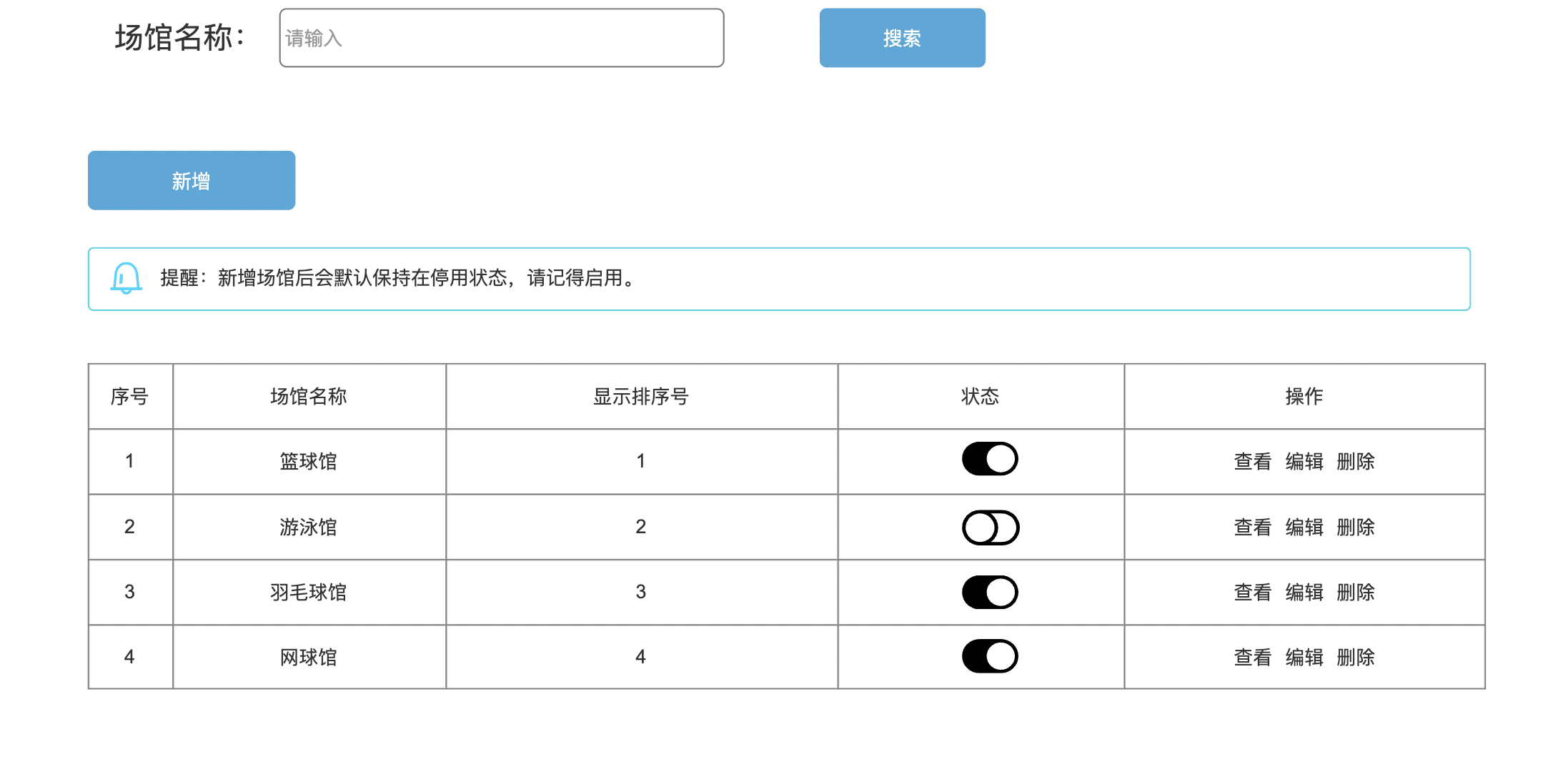Disable the 羽毛球馆 status switch
Image resolution: width=1568 pixels, height=762 pixels.
point(990,593)
